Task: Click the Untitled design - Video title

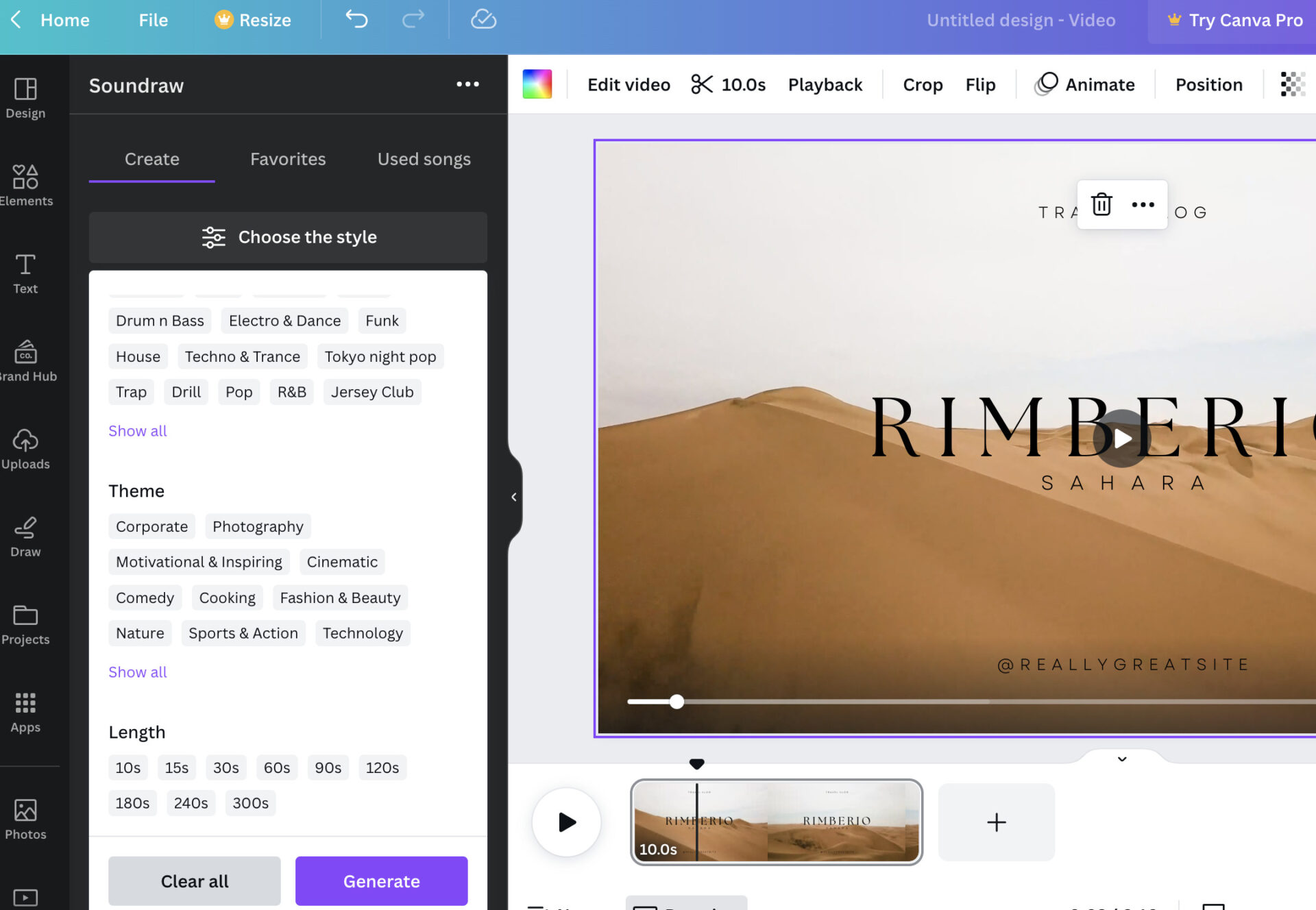Action: pos(1021,20)
